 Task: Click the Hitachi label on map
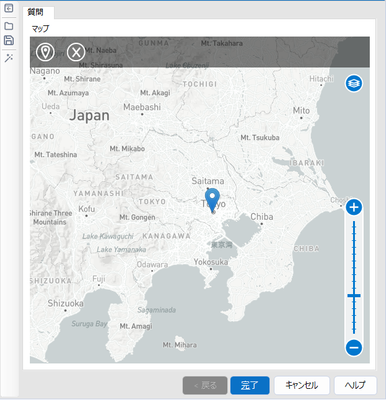[321, 79]
